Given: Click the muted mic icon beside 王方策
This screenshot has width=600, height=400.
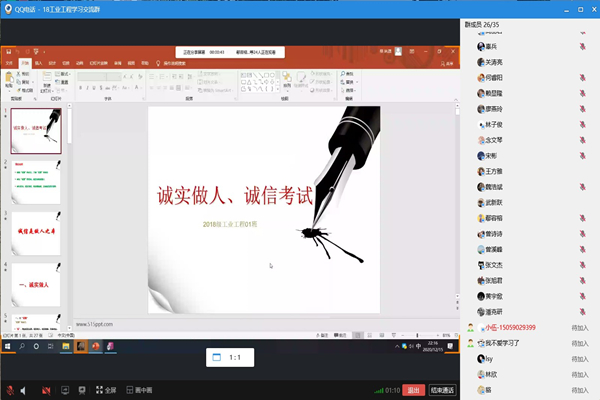Looking at the screenshot, I should (x=582, y=172).
